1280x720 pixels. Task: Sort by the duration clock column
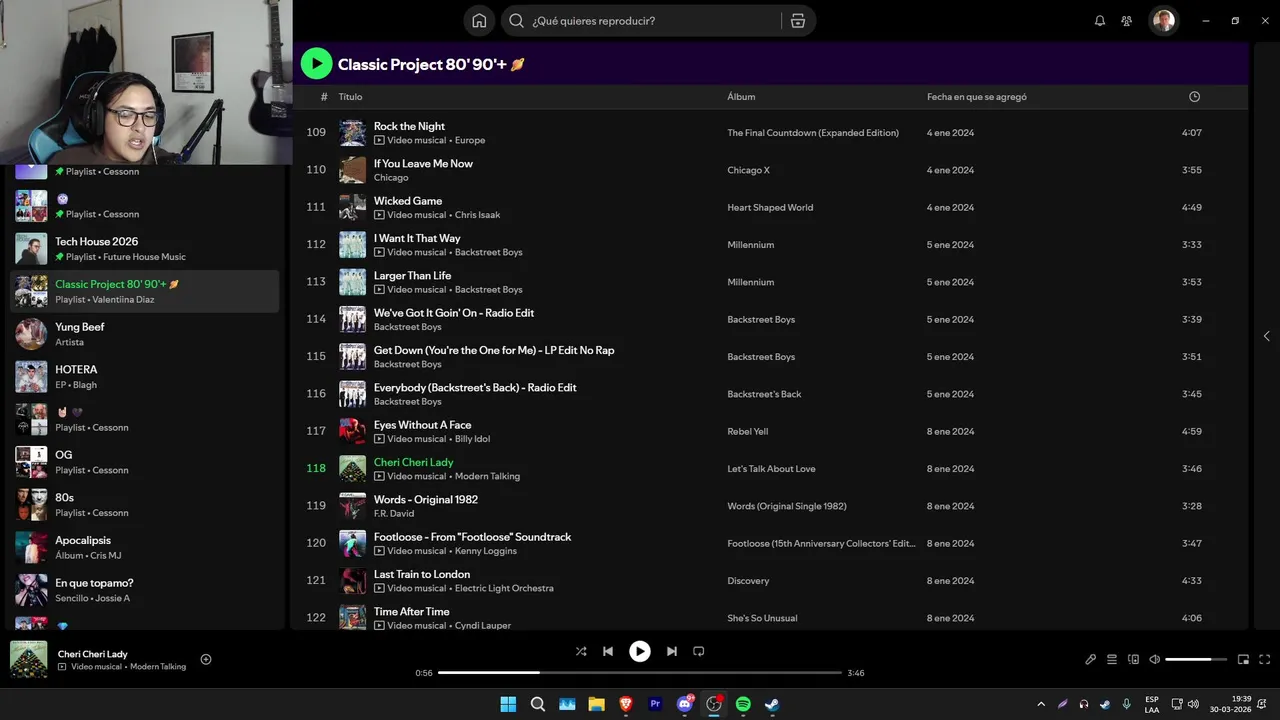(x=1194, y=97)
